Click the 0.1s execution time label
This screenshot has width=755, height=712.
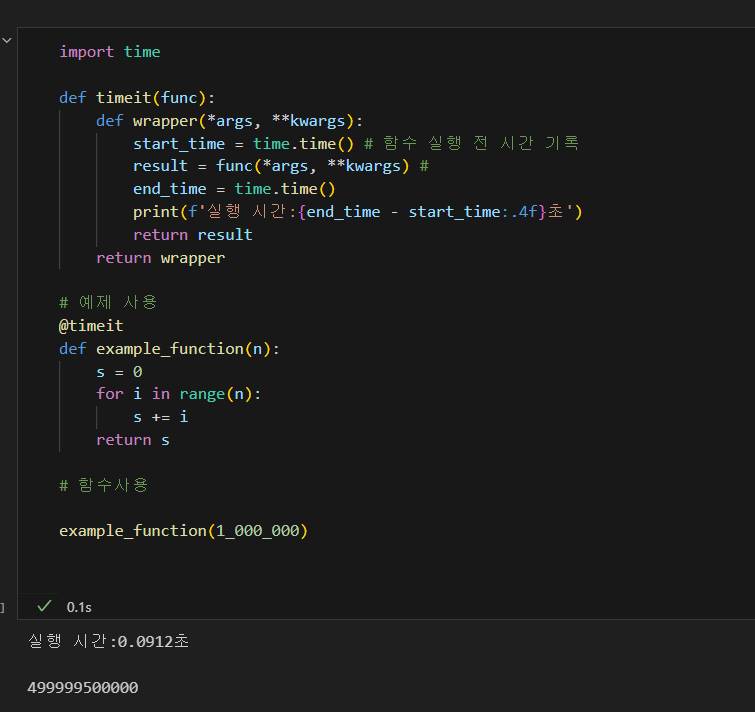pos(79,607)
